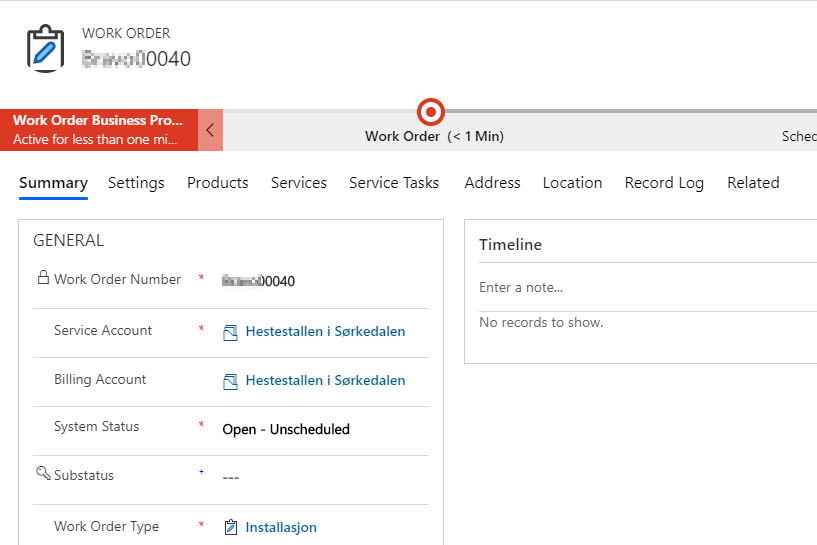Click the Billing Account record icon
Viewport: 817px width, 545px height.
coord(231,381)
